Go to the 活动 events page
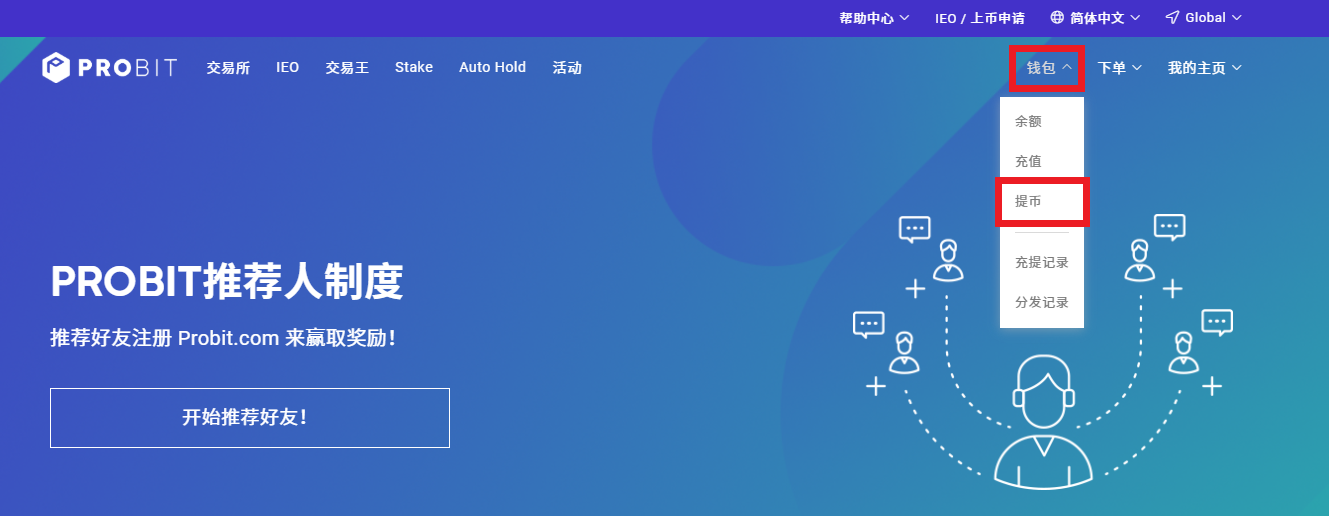Viewport: 1329px width, 516px height. pos(567,68)
